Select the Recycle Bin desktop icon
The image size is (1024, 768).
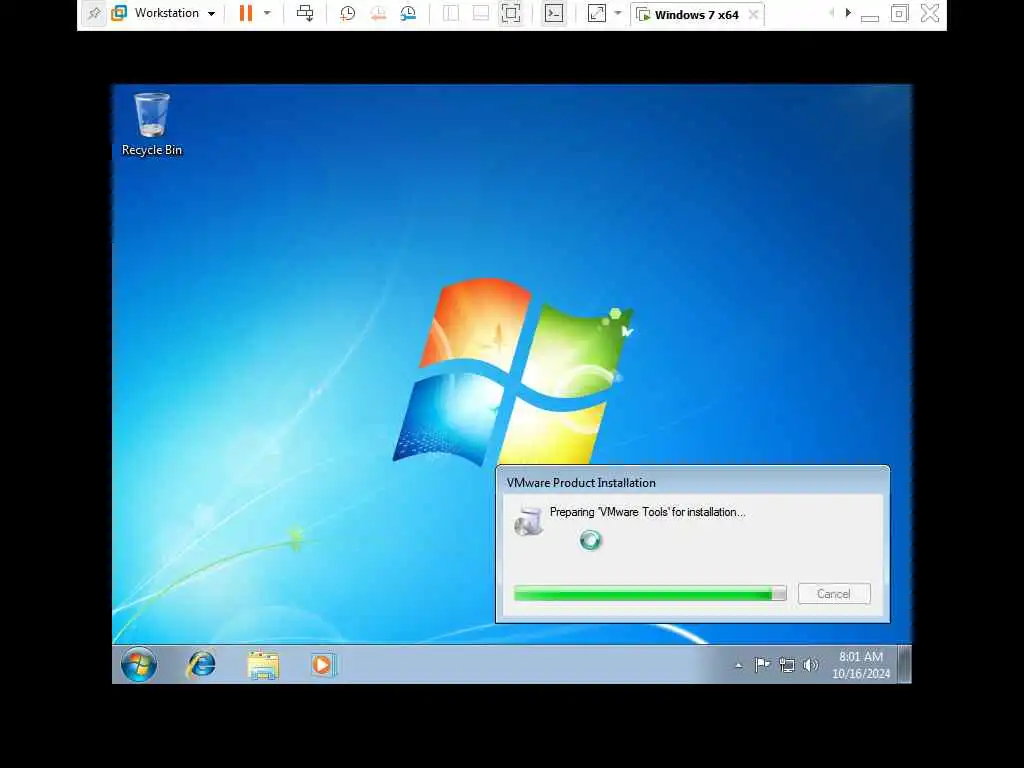tap(152, 124)
